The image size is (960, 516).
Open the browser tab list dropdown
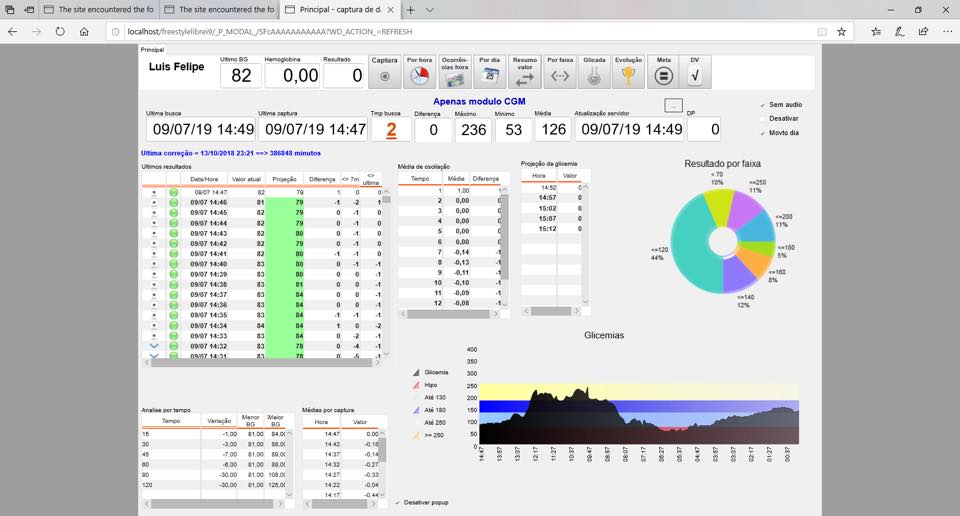point(430,10)
